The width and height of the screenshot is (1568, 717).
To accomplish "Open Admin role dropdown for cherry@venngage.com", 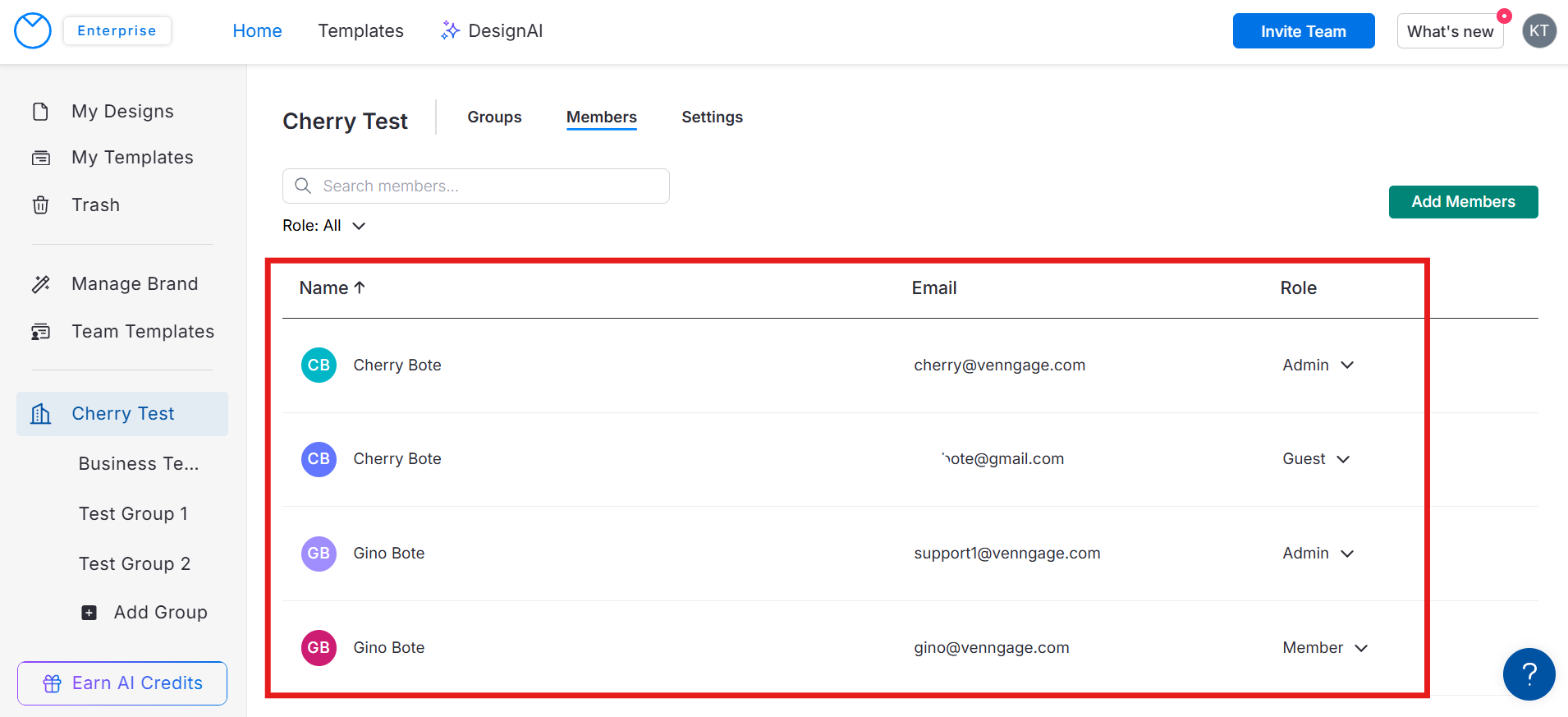I will coord(1318,365).
